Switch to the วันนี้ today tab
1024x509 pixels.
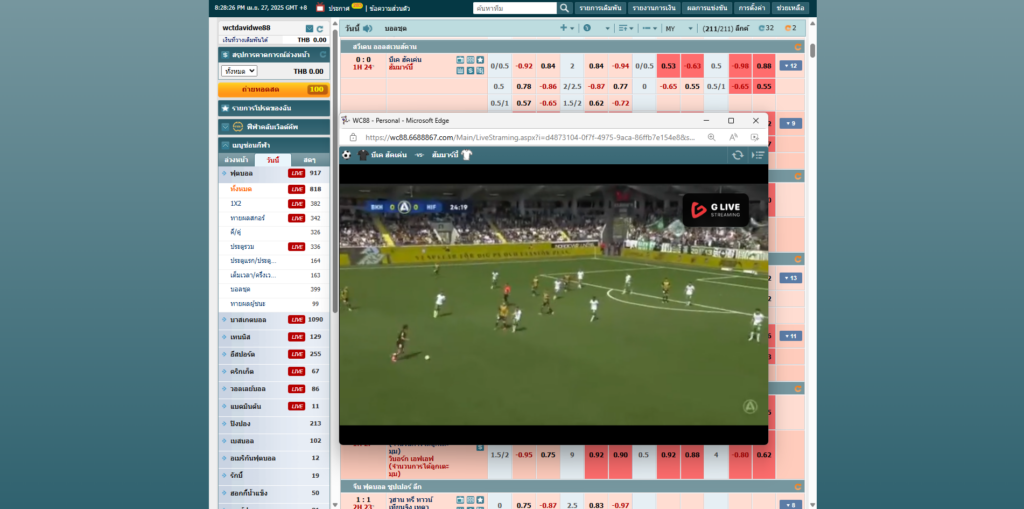(272, 160)
